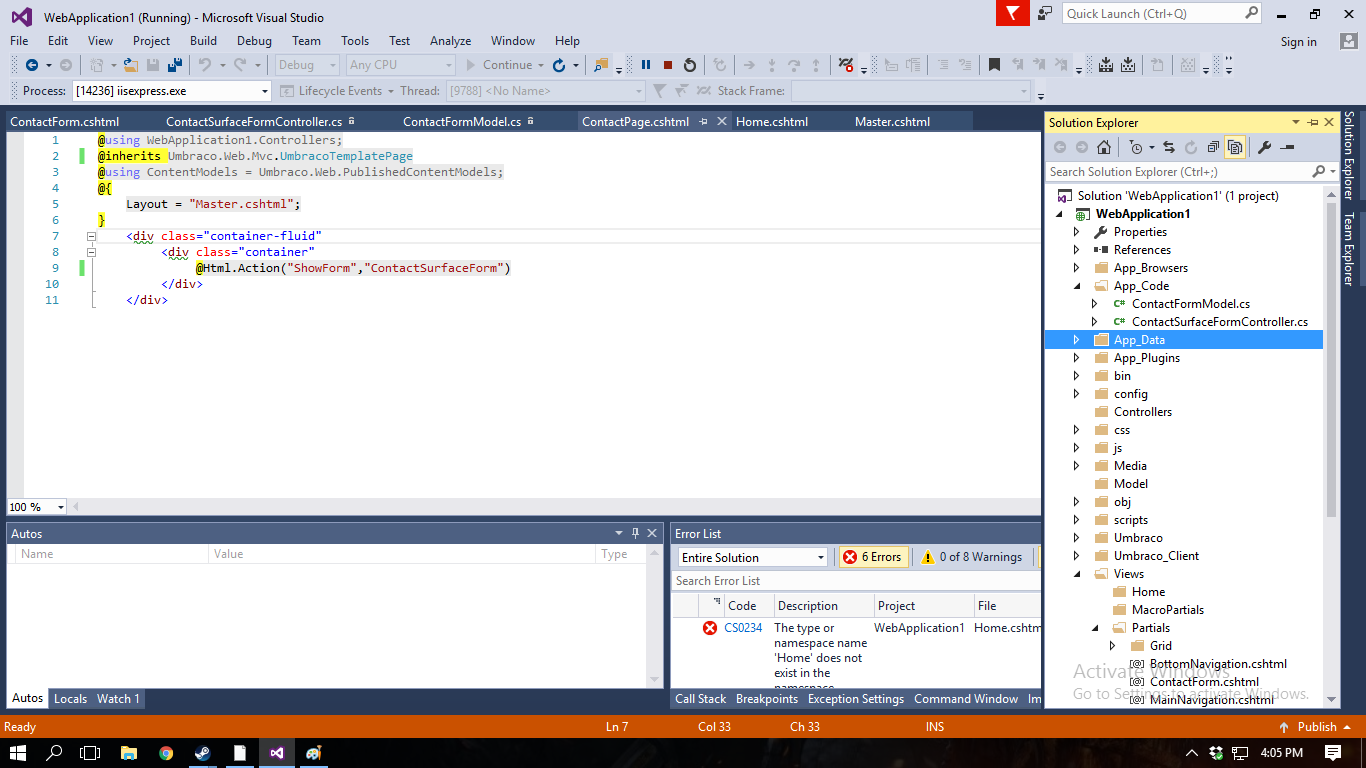
Task: Expand the App_Data folder node
Action: (x=1076, y=340)
